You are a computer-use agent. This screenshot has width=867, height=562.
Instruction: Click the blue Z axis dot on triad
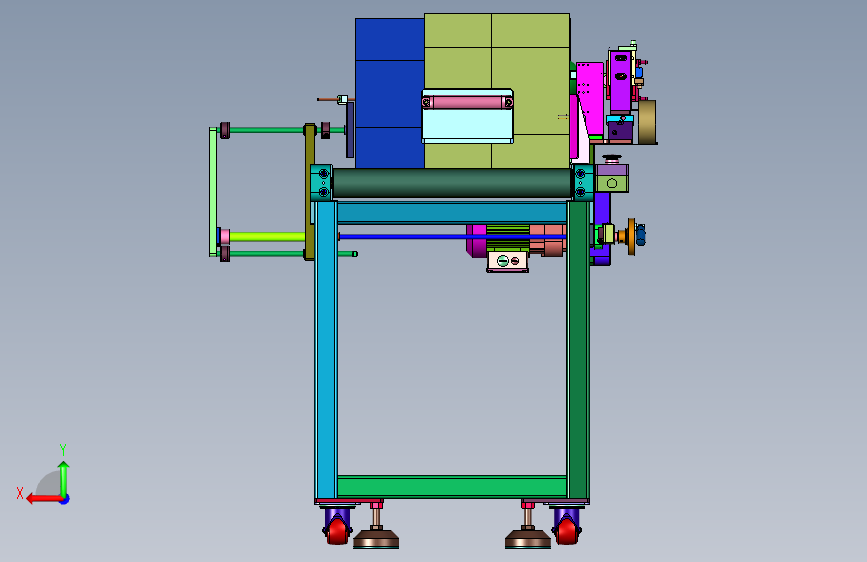(x=65, y=499)
